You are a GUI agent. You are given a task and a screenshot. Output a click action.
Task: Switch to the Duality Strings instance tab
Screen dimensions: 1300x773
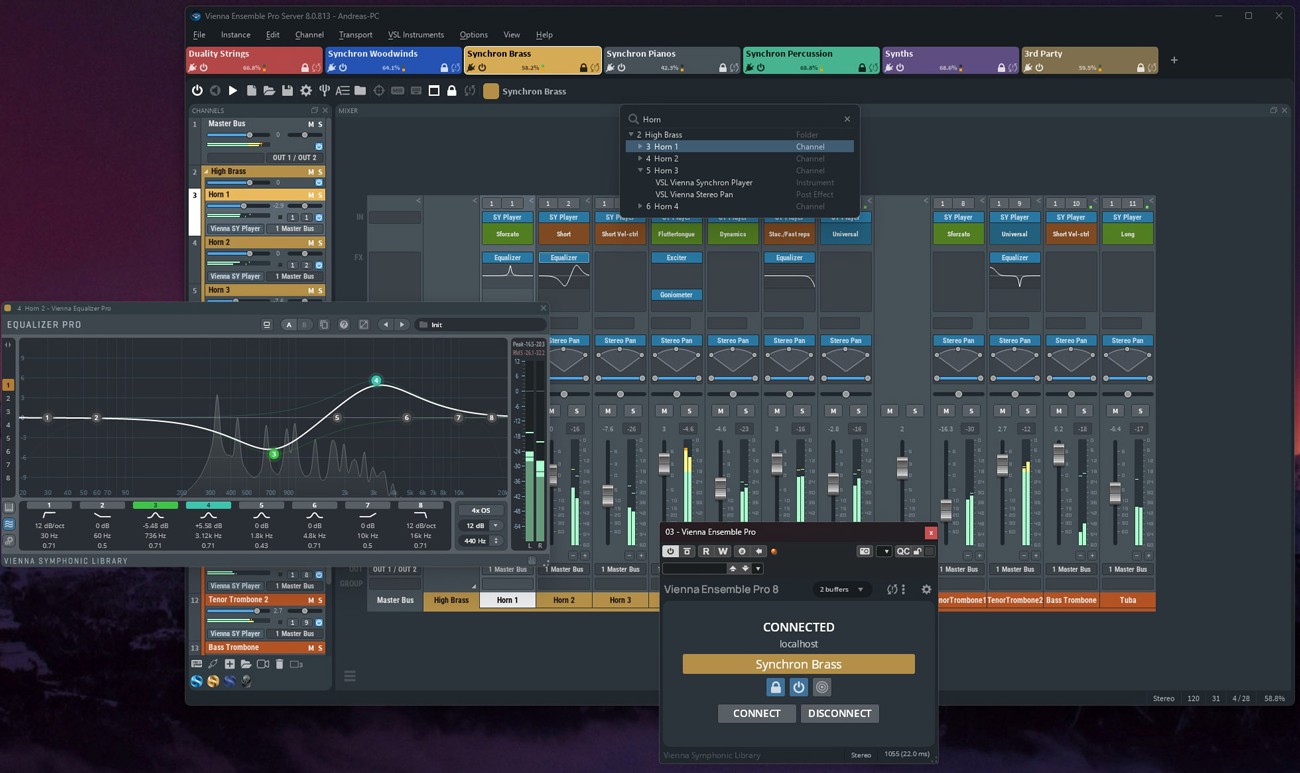pos(254,60)
